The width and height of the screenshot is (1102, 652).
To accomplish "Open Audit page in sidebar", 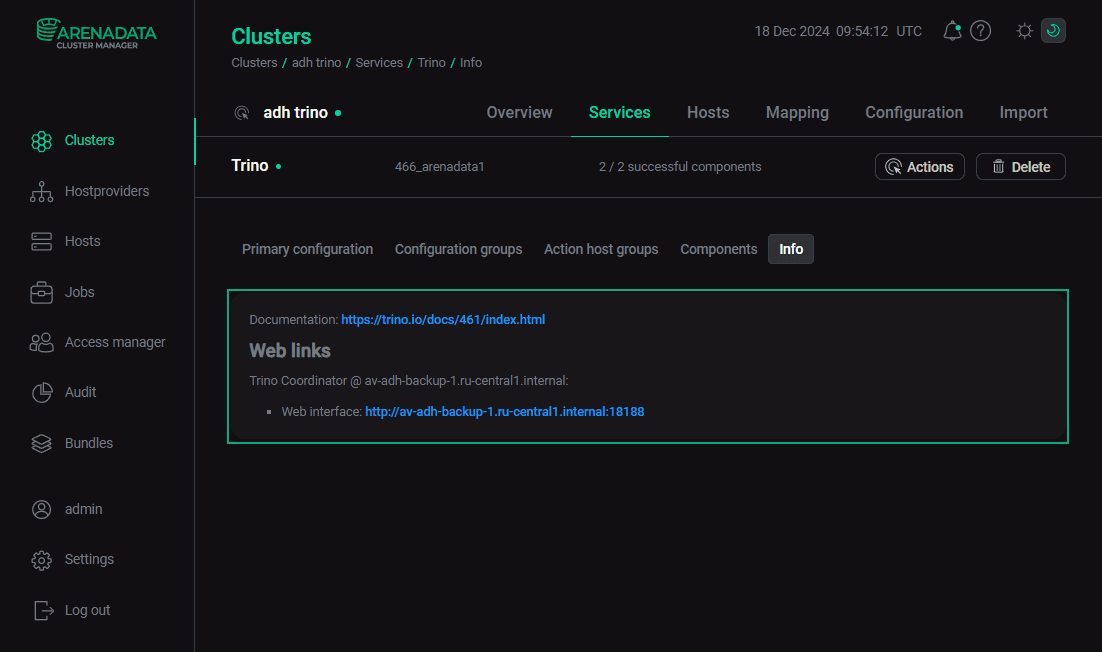I will click(x=80, y=392).
